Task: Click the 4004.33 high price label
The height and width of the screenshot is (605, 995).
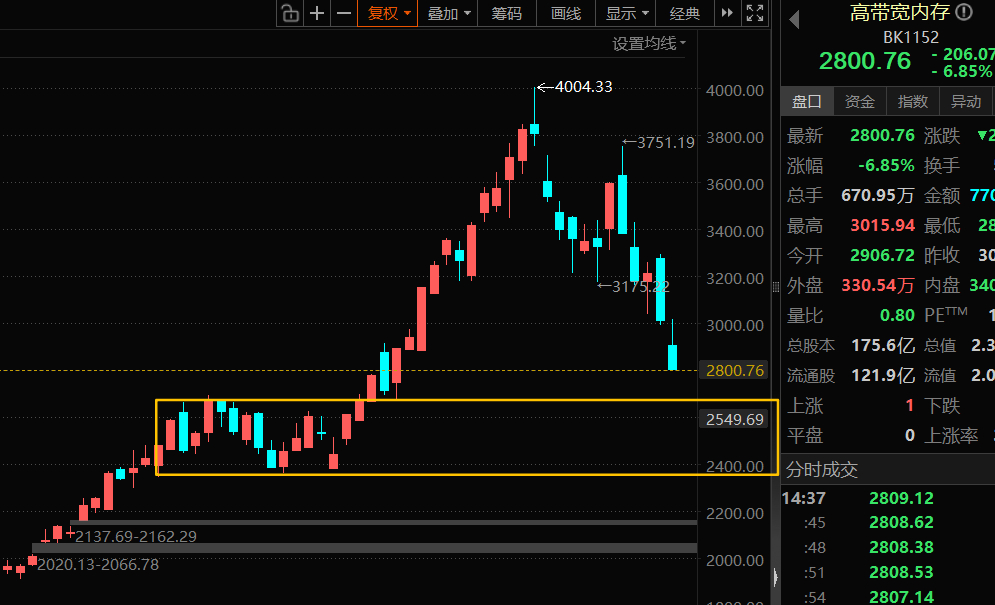Action: click(583, 87)
